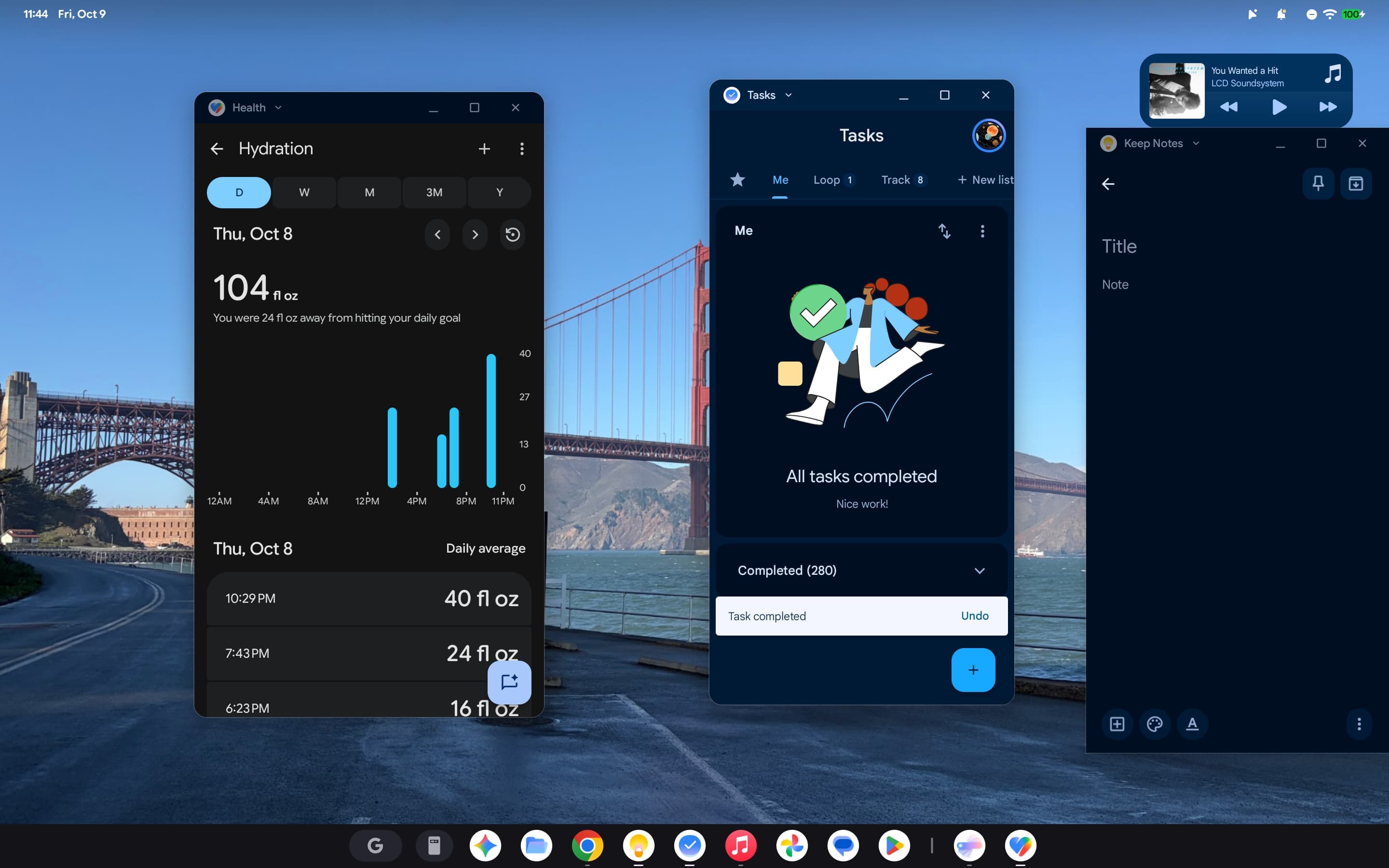
Task: Go back from Keep Notes editor
Action: pyautogui.click(x=1108, y=184)
